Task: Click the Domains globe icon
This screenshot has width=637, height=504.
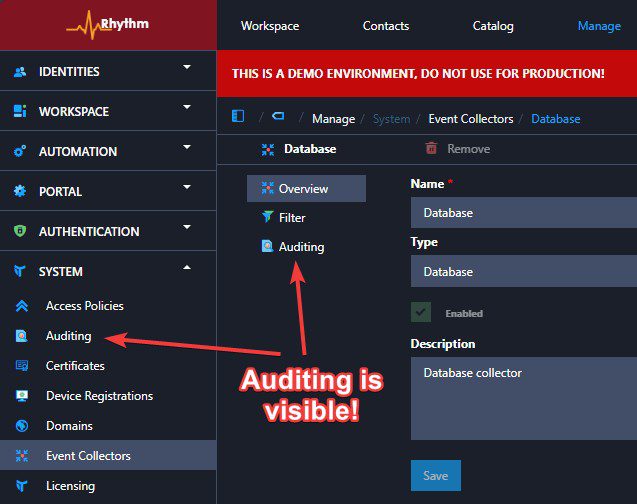Action: point(21,426)
